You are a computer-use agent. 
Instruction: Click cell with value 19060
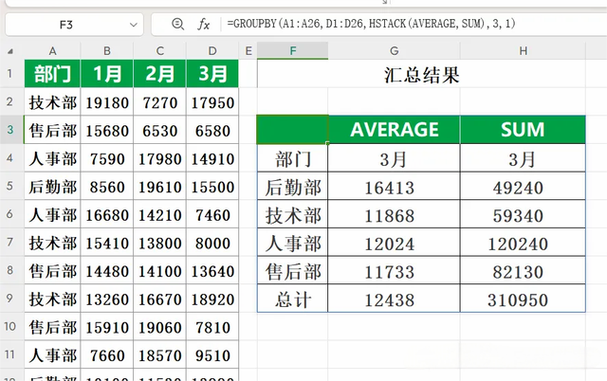[160, 327]
